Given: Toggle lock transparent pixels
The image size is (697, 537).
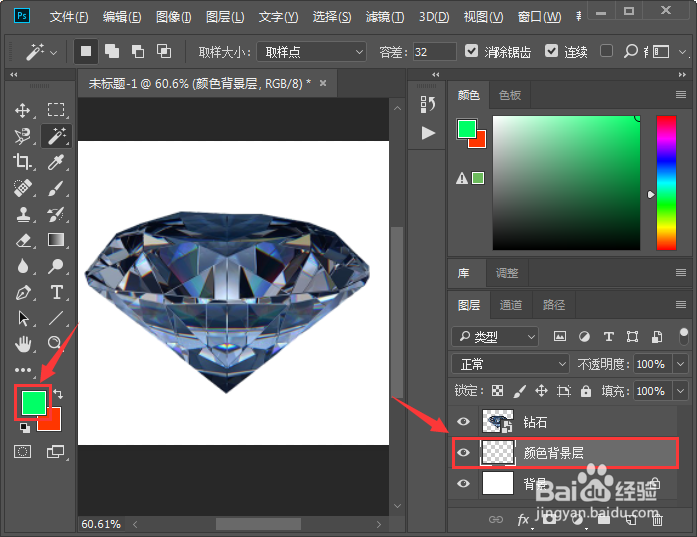Looking at the screenshot, I should [x=497, y=391].
